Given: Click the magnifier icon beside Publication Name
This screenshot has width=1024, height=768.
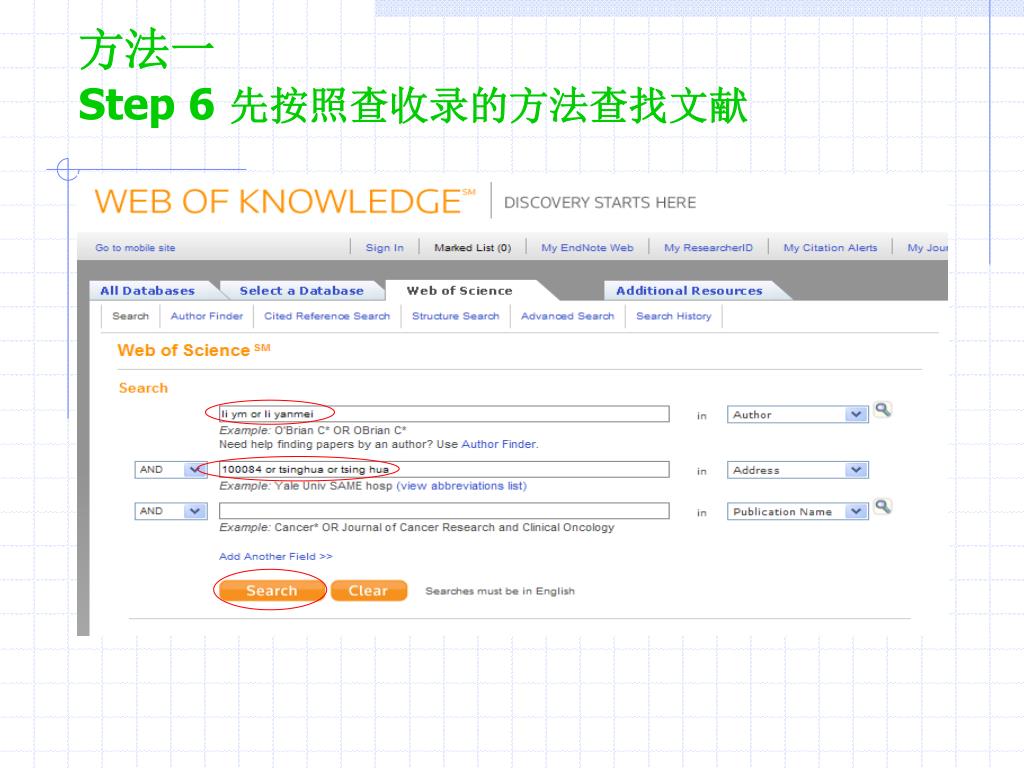Looking at the screenshot, I should click(883, 507).
